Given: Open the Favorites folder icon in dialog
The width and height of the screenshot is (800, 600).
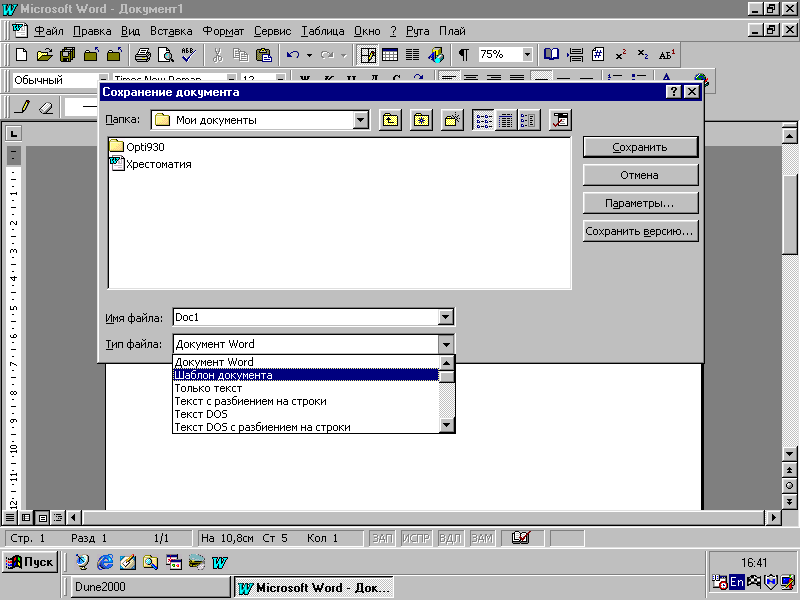Looking at the screenshot, I should point(422,120).
